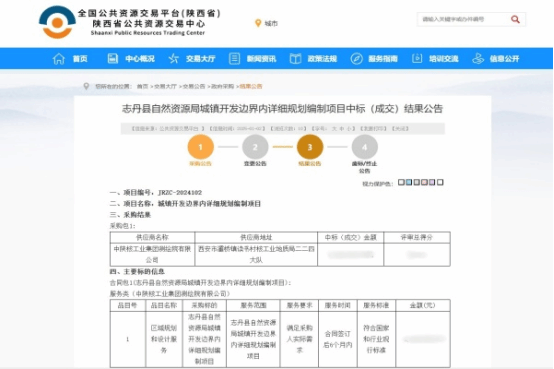Open the 培训交流 menu item

pyautogui.click(x=435, y=58)
